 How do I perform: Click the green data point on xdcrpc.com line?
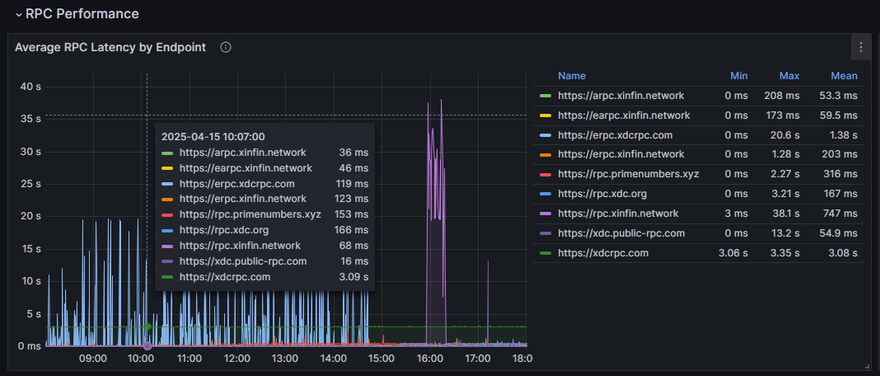click(x=148, y=327)
